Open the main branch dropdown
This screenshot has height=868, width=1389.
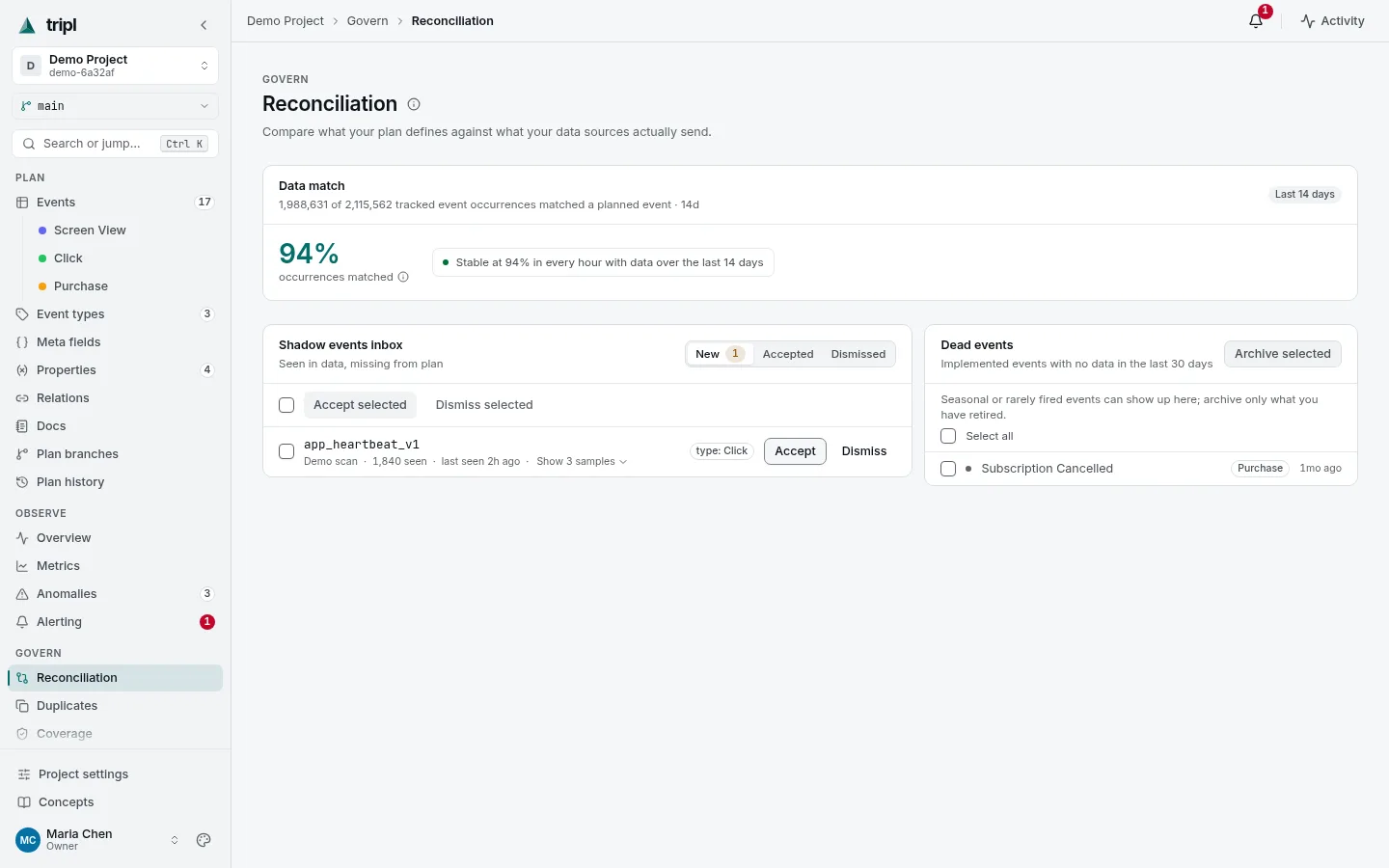coord(116,106)
